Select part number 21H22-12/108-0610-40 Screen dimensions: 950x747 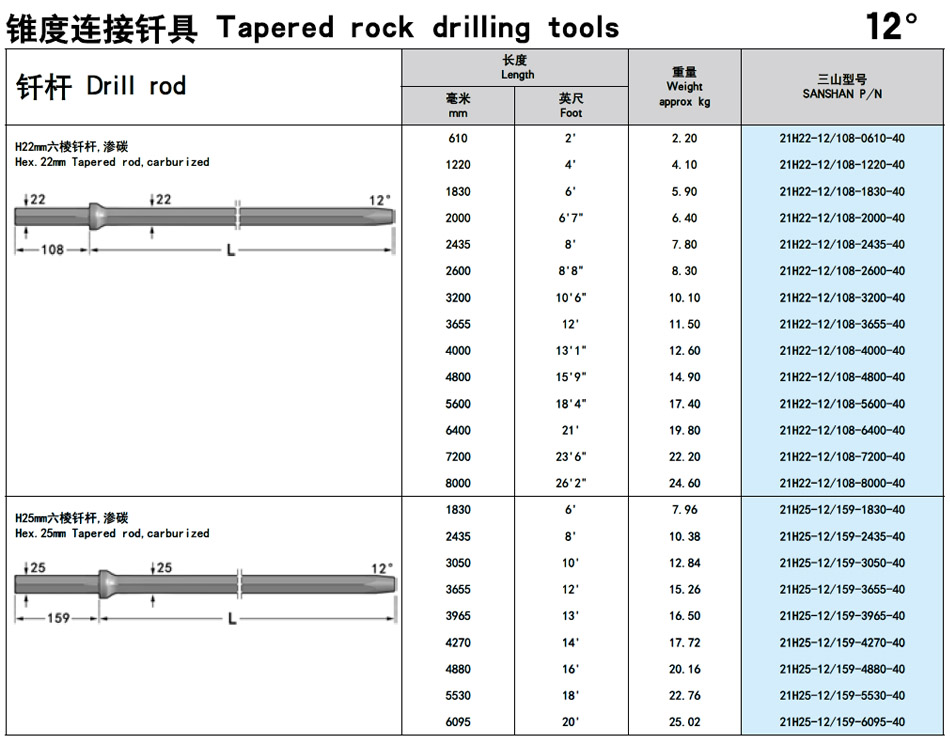(841, 138)
